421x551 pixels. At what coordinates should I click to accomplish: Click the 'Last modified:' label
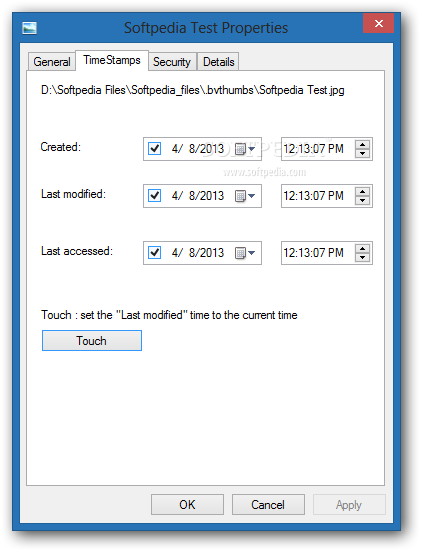pyautogui.click(x=73, y=194)
